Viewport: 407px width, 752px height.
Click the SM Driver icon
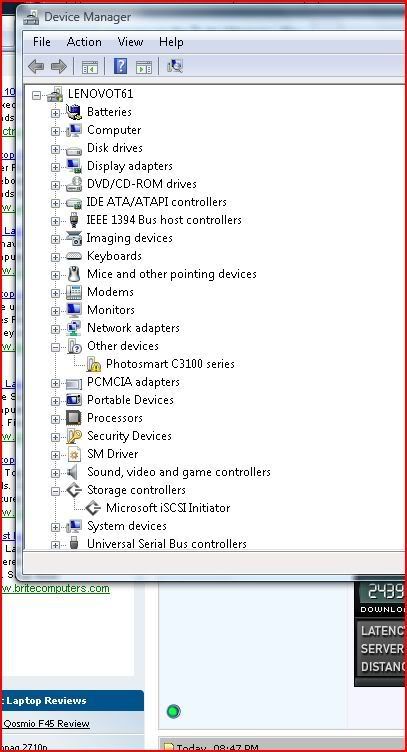tap(74, 454)
